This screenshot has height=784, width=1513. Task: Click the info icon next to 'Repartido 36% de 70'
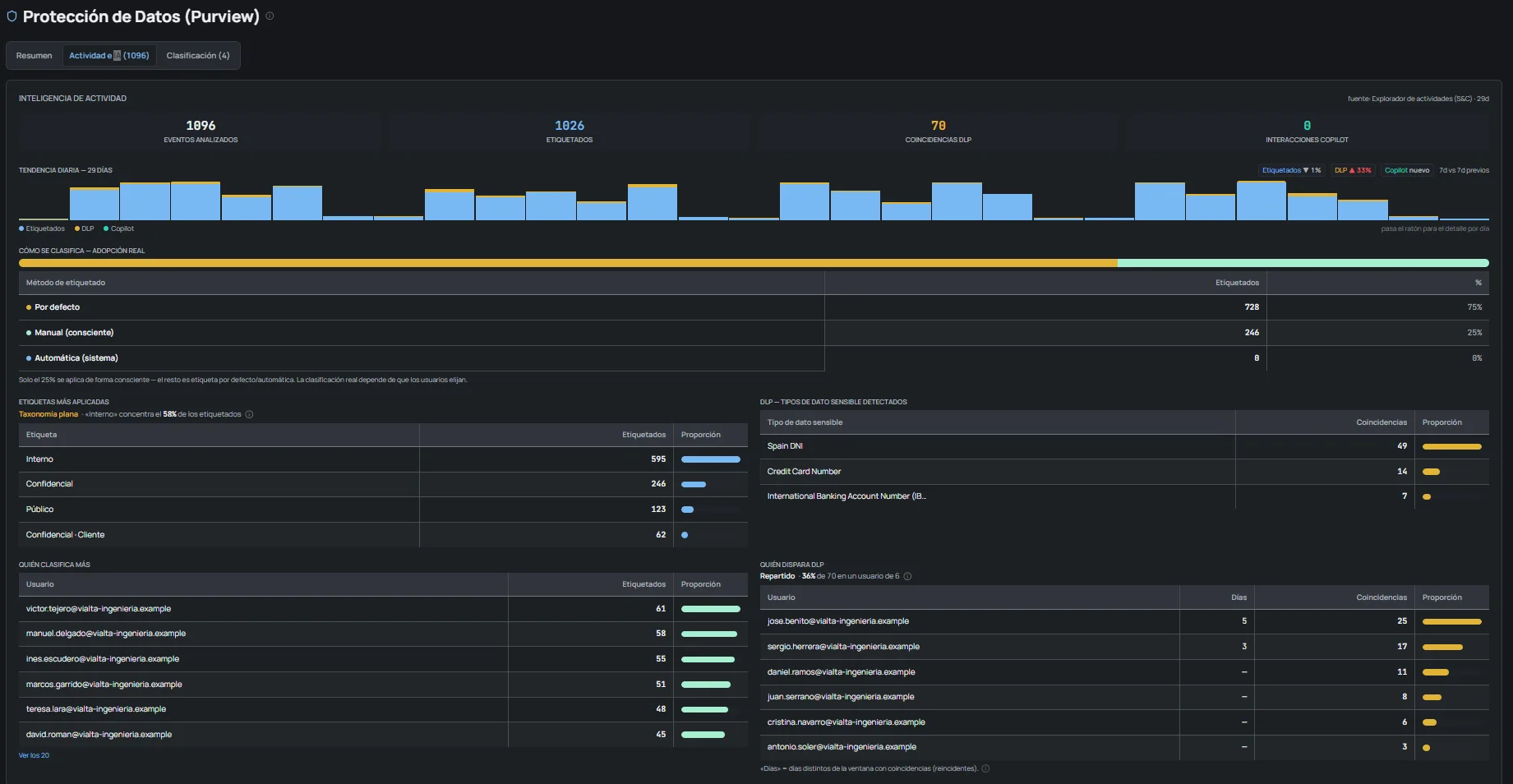[x=907, y=576]
